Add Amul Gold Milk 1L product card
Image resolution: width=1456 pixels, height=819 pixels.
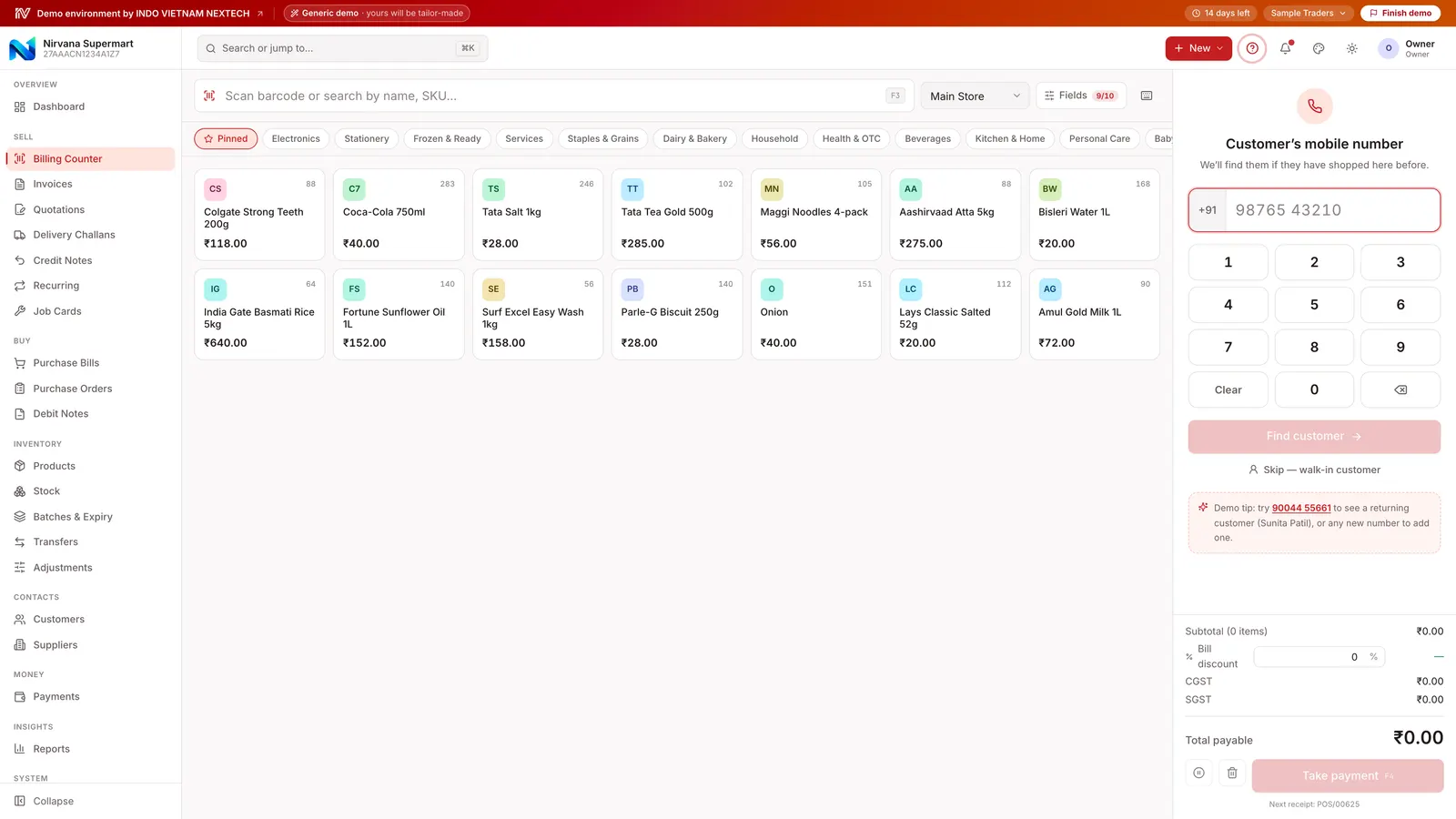tap(1094, 314)
